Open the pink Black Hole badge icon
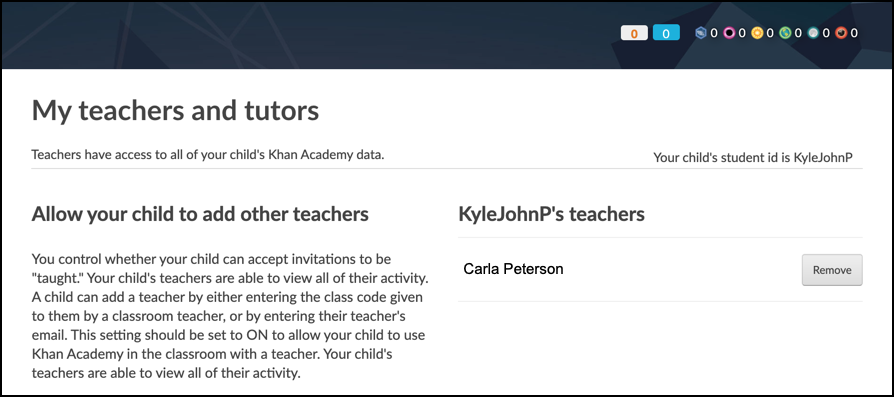Viewport: 894px width, 397px height. click(x=729, y=33)
